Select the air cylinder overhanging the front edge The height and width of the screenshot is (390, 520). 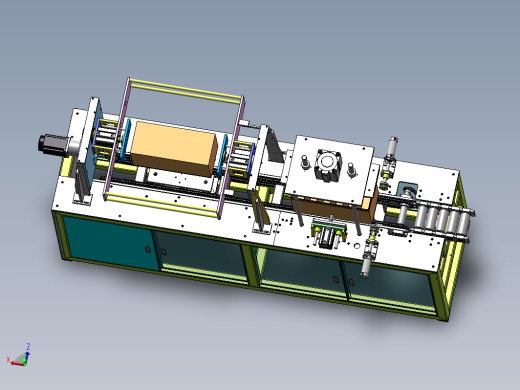pyautogui.click(x=370, y=252)
